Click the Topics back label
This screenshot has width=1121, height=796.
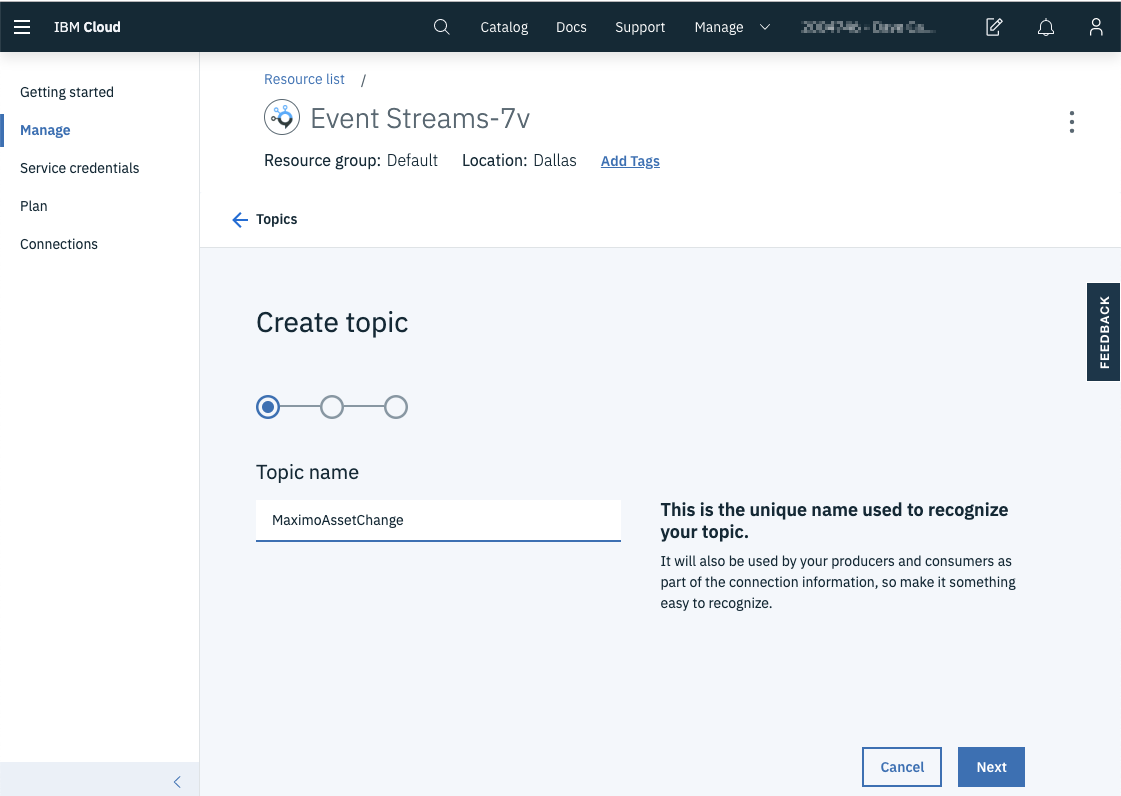[277, 220]
